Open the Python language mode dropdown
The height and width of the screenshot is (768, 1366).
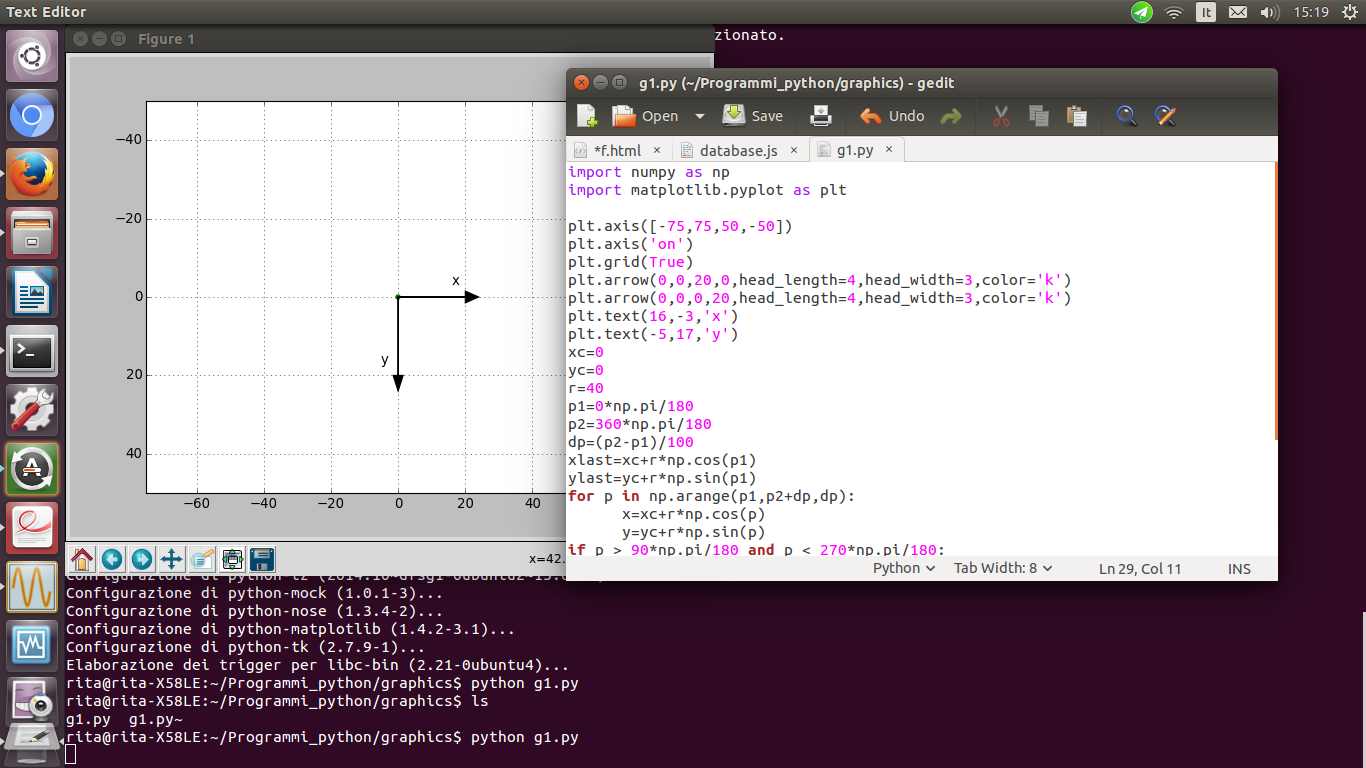coord(902,568)
